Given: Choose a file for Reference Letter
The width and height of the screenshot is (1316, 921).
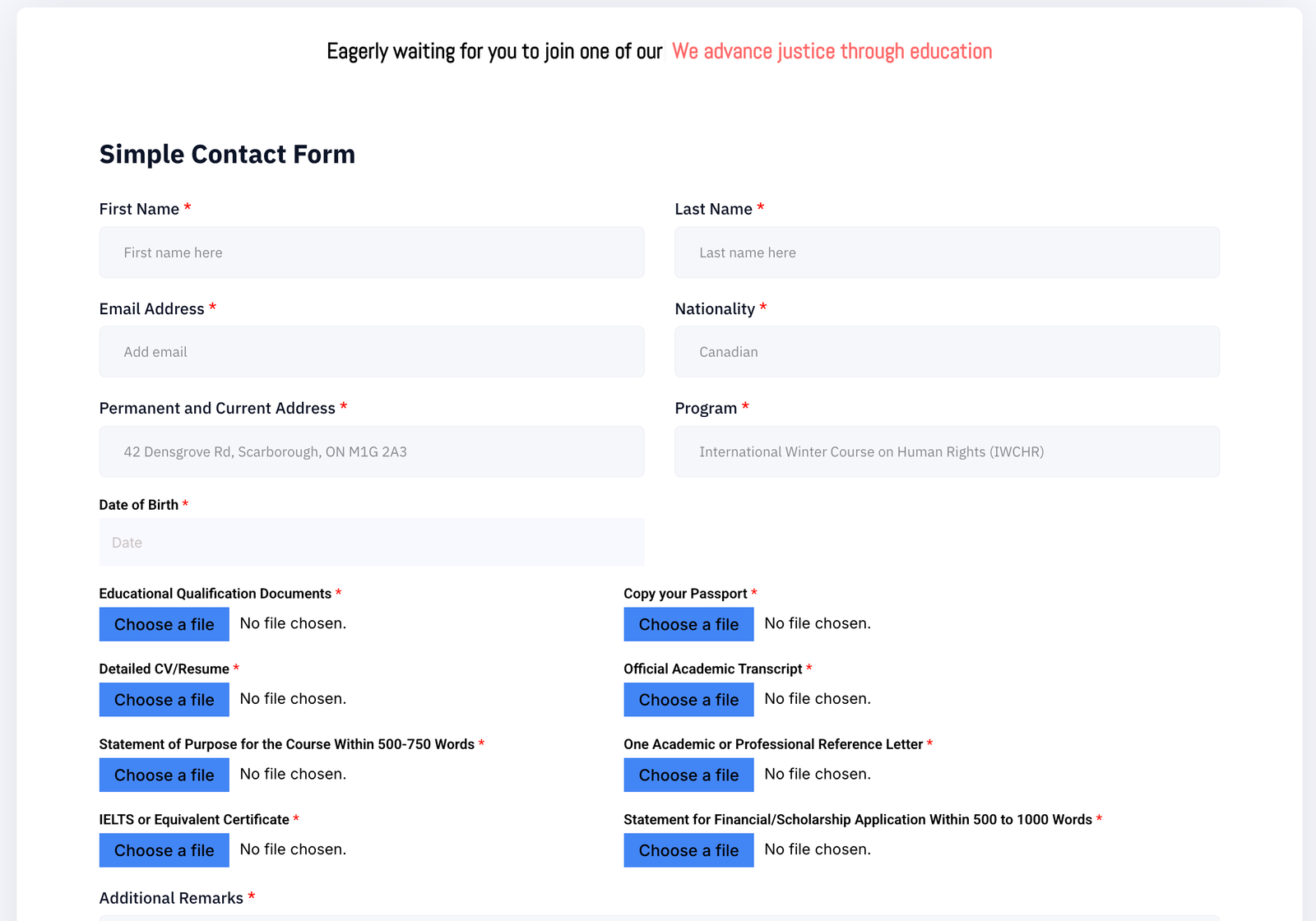Looking at the screenshot, I should [688, 775].
